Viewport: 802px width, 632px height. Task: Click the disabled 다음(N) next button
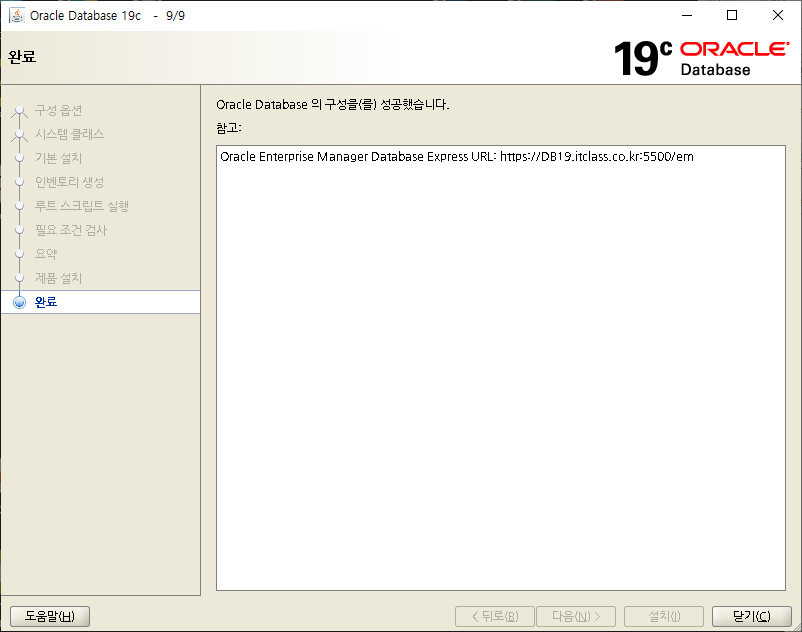575,616
